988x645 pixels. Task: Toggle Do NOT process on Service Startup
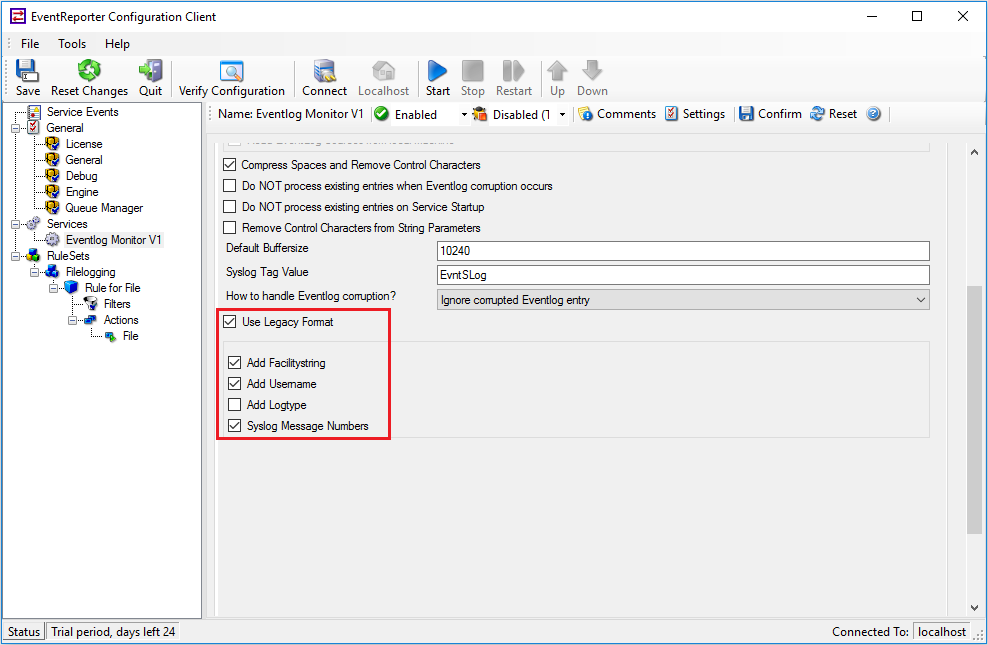coord(229,207)
